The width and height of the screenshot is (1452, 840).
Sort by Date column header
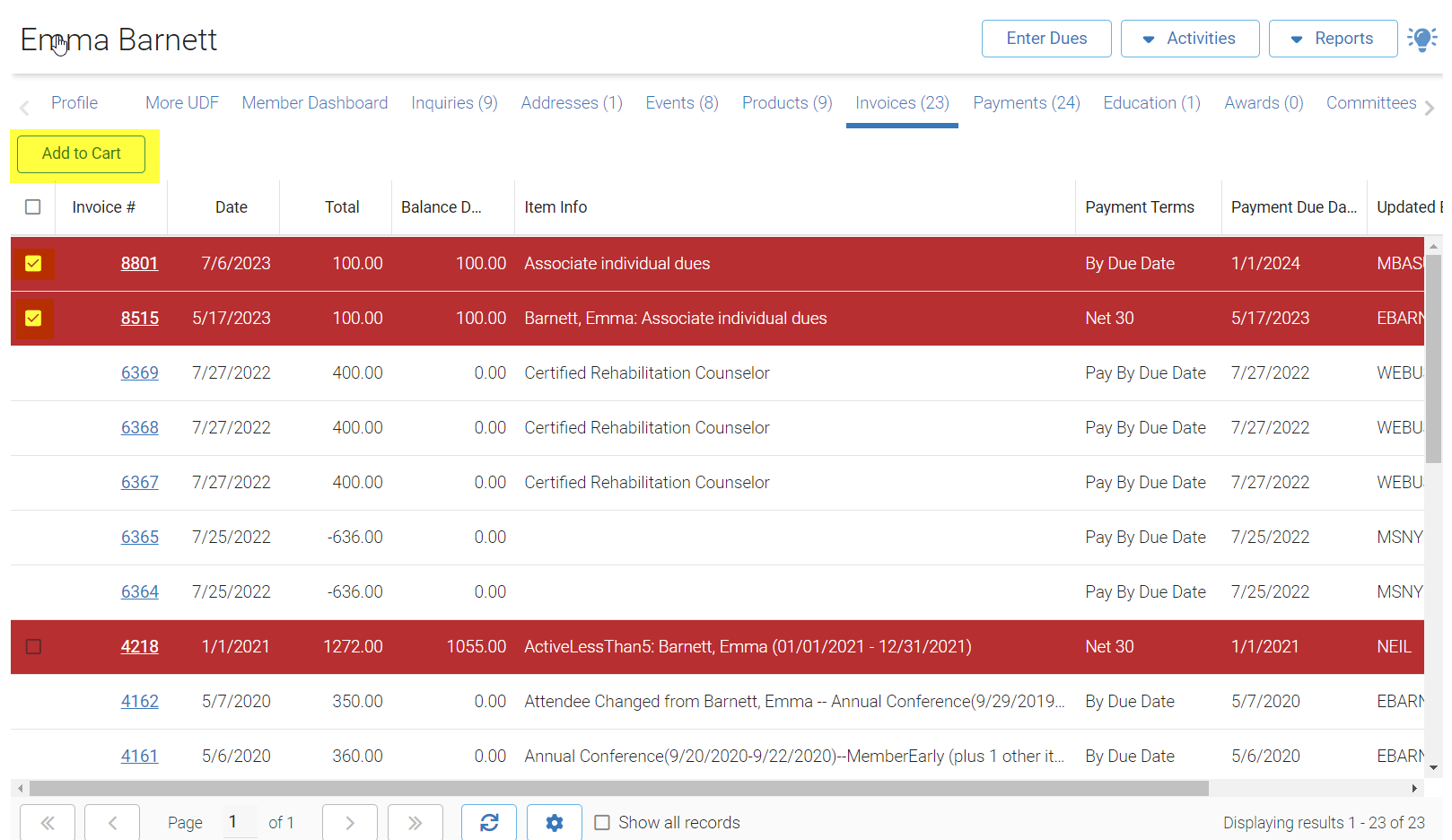click(223, 207)
